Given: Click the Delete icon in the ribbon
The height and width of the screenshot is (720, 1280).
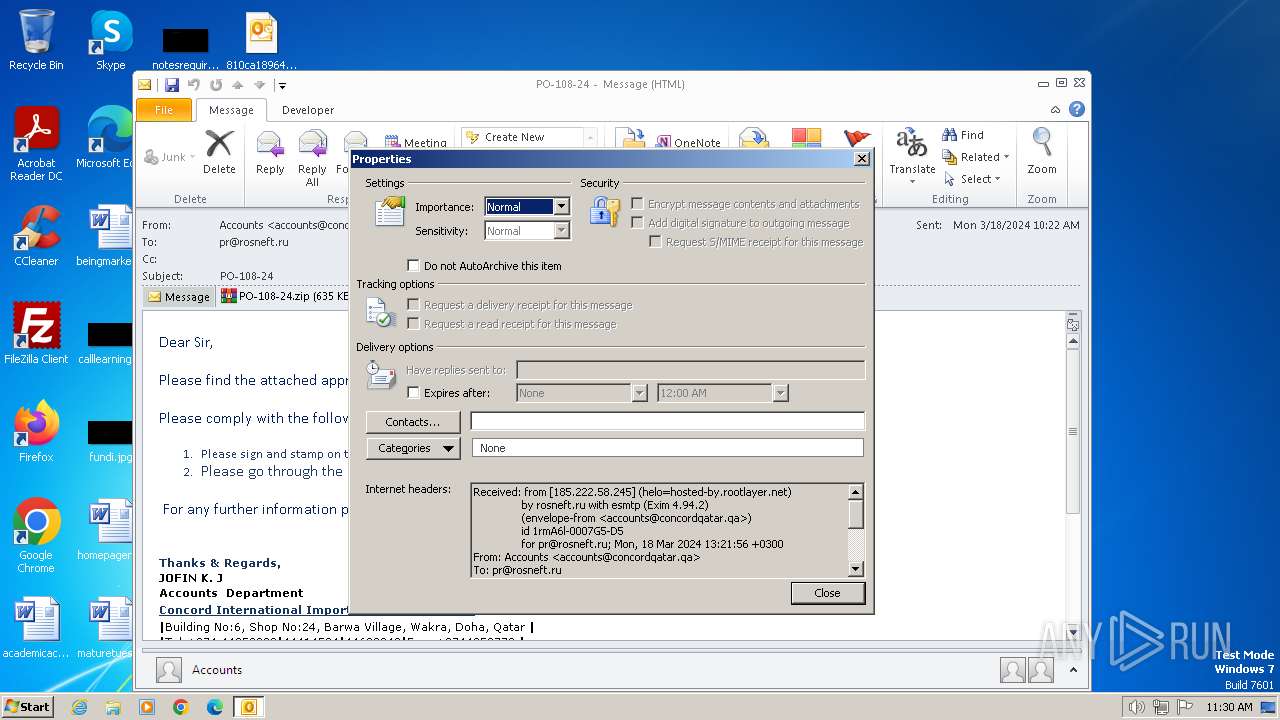Looking at the screenshot, I should (219, 152).
